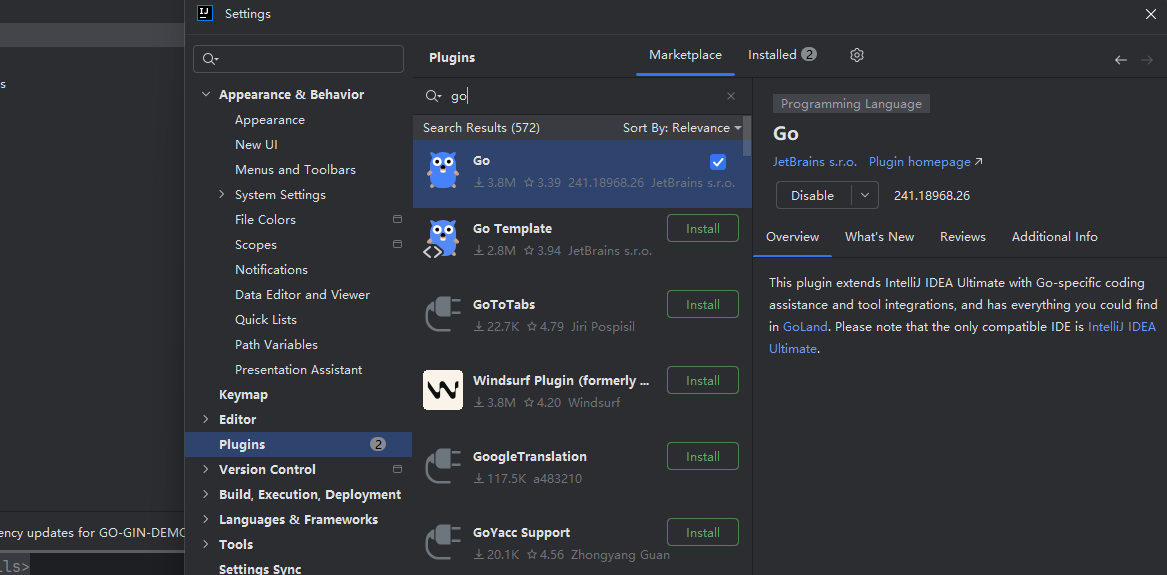The width and height of the screenshot is (1167, 575).
Task: Click the GoogleTranslation plug icon
Action: pos(442,466)
